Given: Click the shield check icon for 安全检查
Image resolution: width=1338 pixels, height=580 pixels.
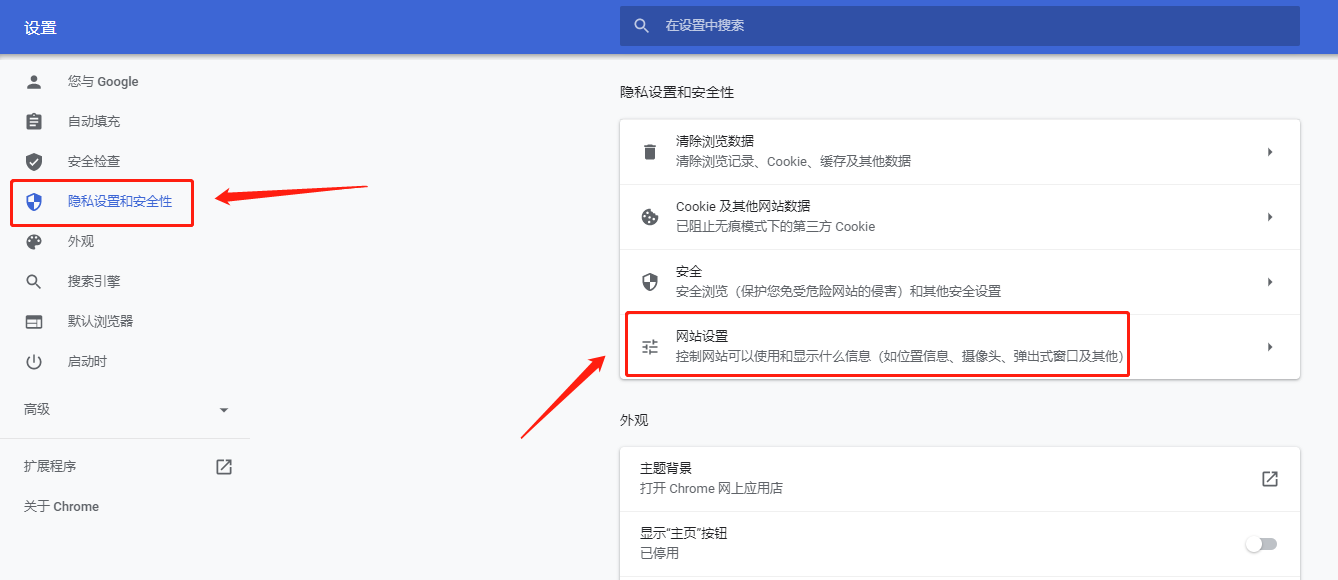Looking at the screenshot, I should click(x=34, y=162).
